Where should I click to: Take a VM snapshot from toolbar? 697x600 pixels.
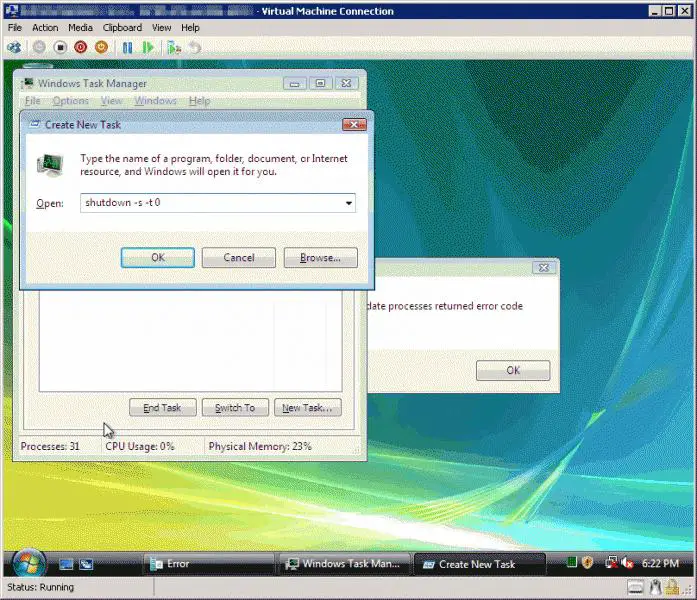pos(174,48)
